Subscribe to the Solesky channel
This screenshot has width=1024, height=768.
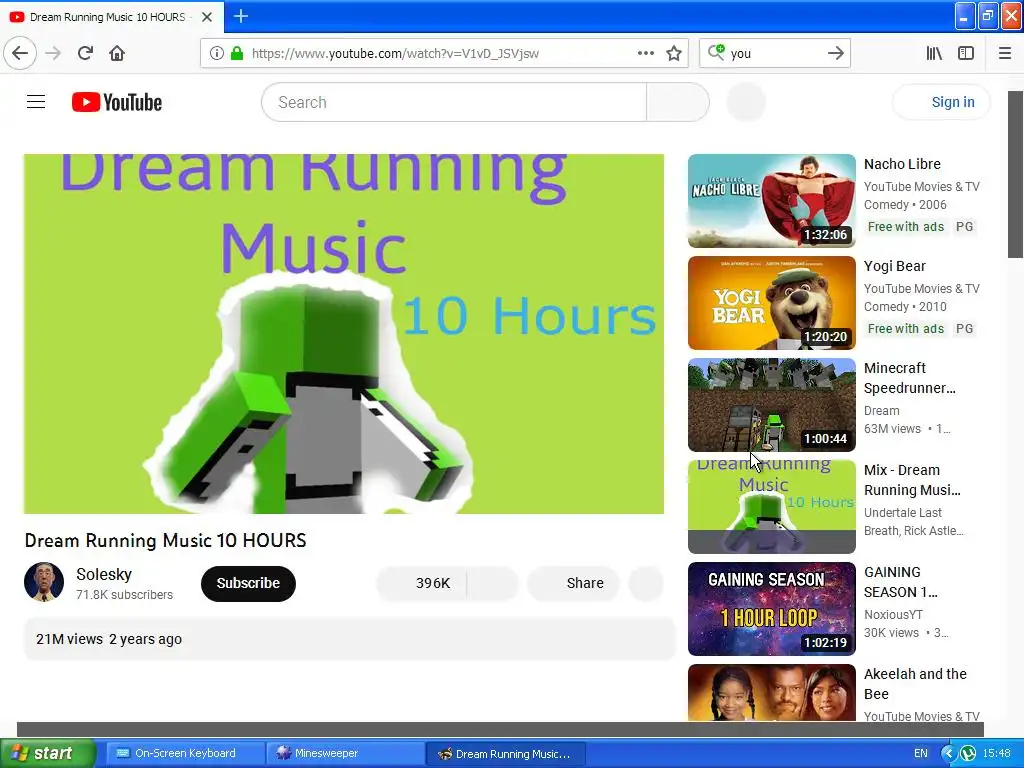(248, 583)
